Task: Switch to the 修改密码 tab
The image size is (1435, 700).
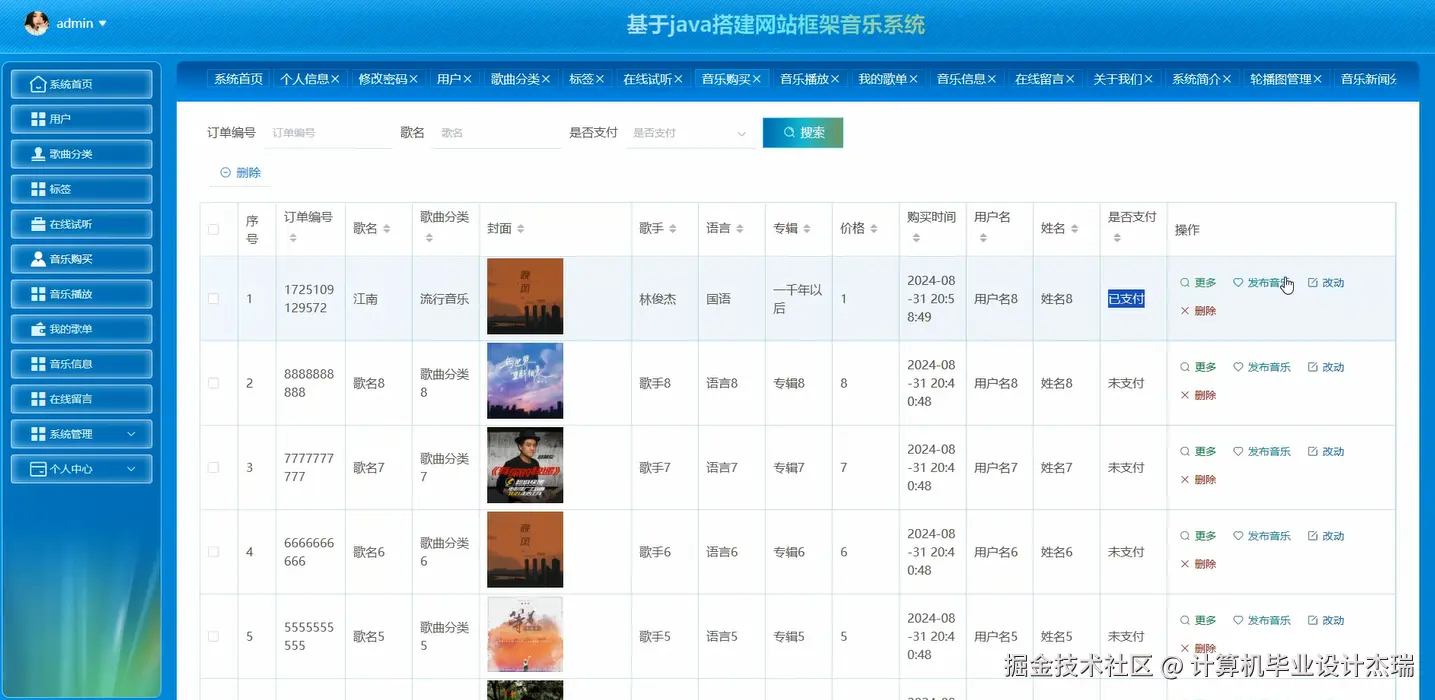Action: click(x=390, y=79)
